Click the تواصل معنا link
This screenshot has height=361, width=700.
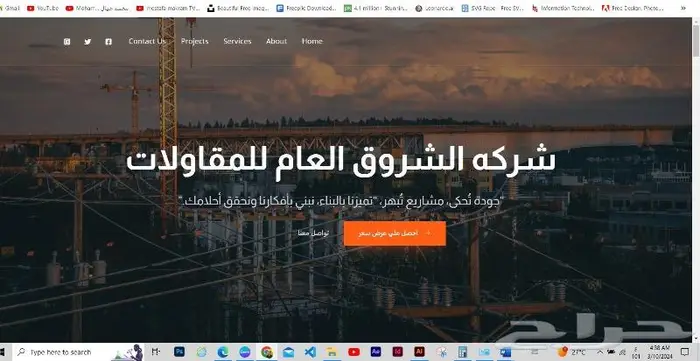click(x=313, y=233)
